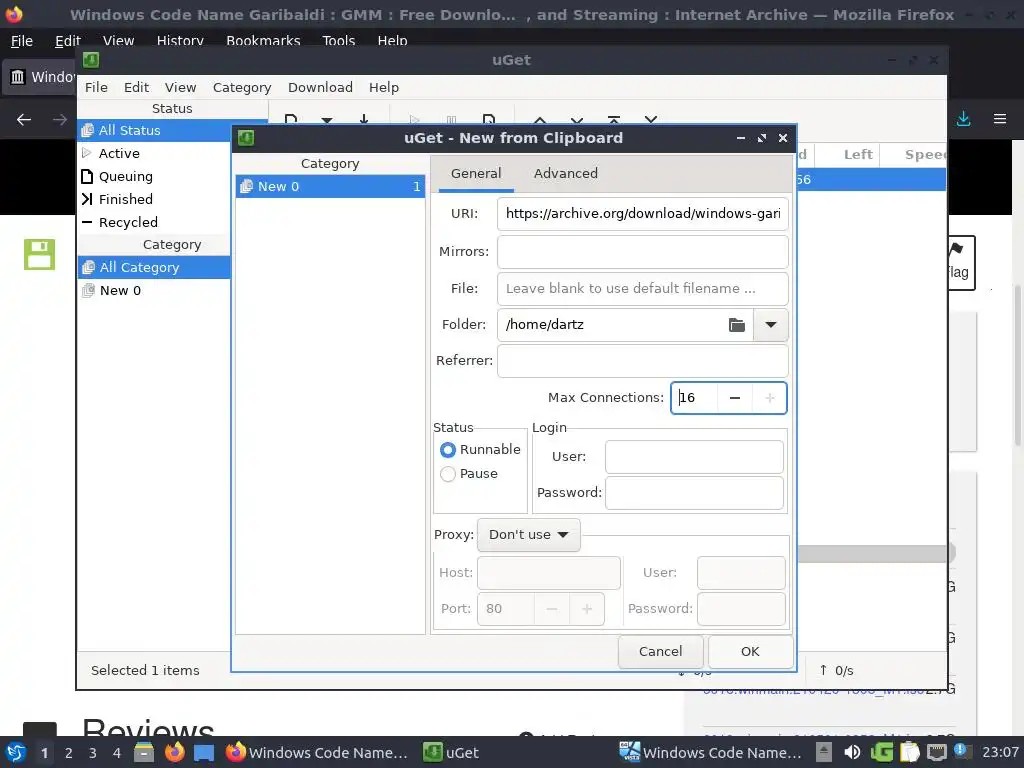
Task: Open the Firefox hamburger menu
Action: [x=1000, y=119]
